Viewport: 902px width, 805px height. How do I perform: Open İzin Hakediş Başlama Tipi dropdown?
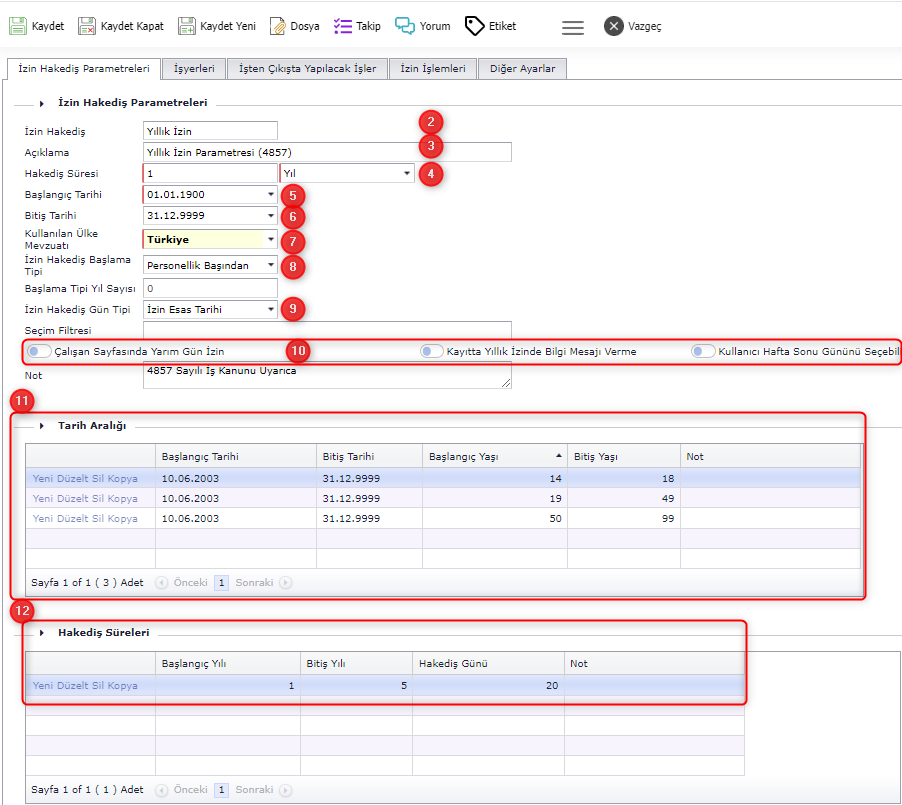tap(271, 265)
